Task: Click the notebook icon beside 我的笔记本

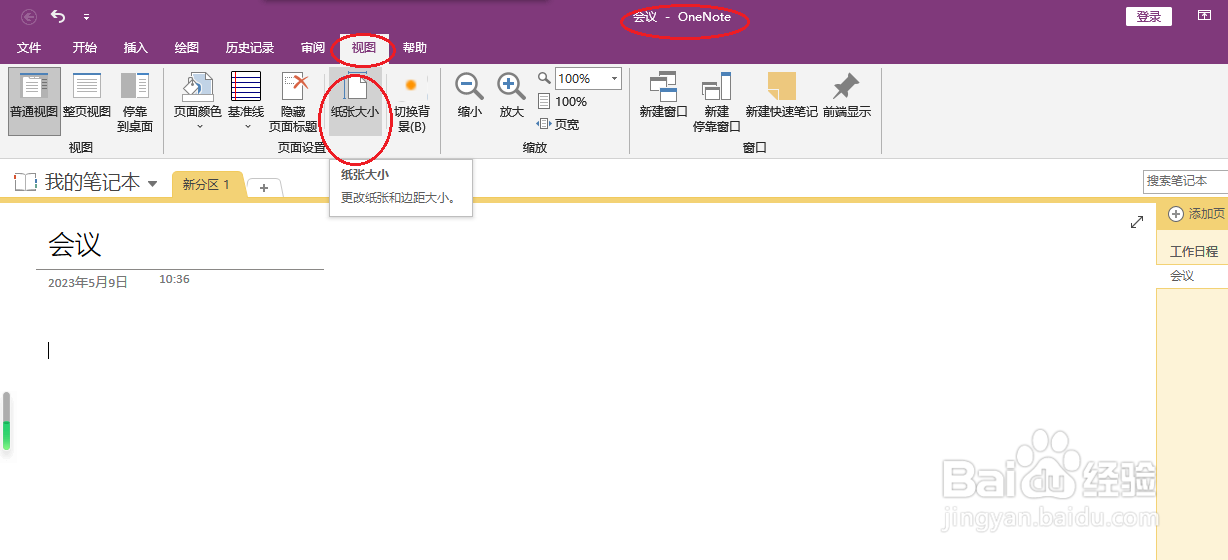Action: pyautogui.click(x=25, y=182)
